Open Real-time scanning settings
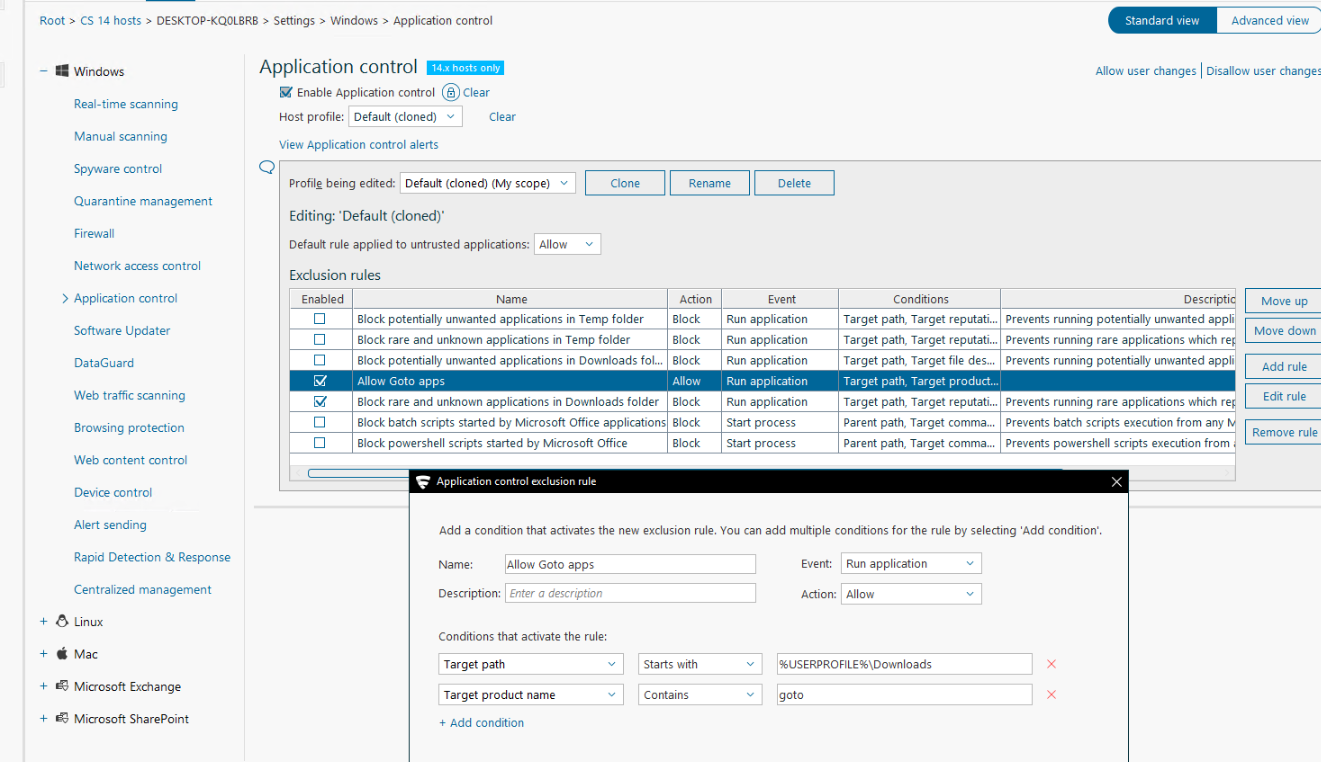The width and height of the screenshot is (1321, 762). coord(126,104)
